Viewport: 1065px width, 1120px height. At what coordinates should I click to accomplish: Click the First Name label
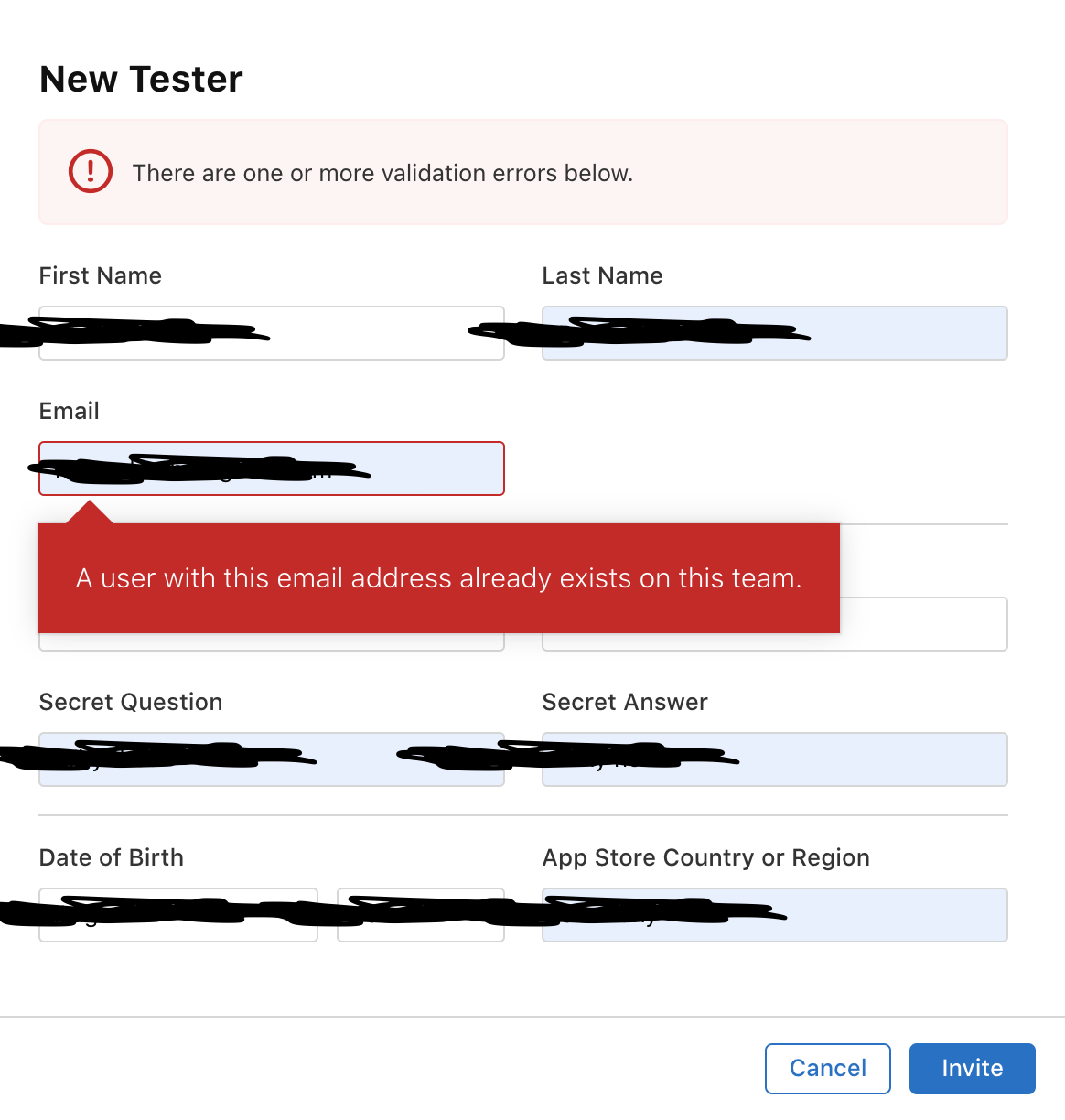pos(100,275)
